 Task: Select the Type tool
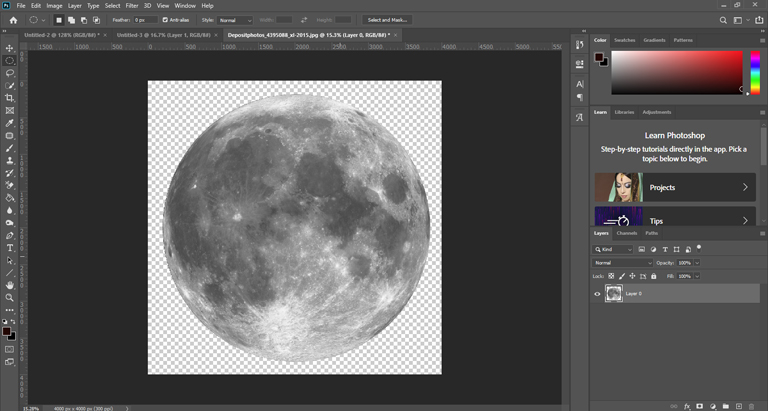[10, 247]
